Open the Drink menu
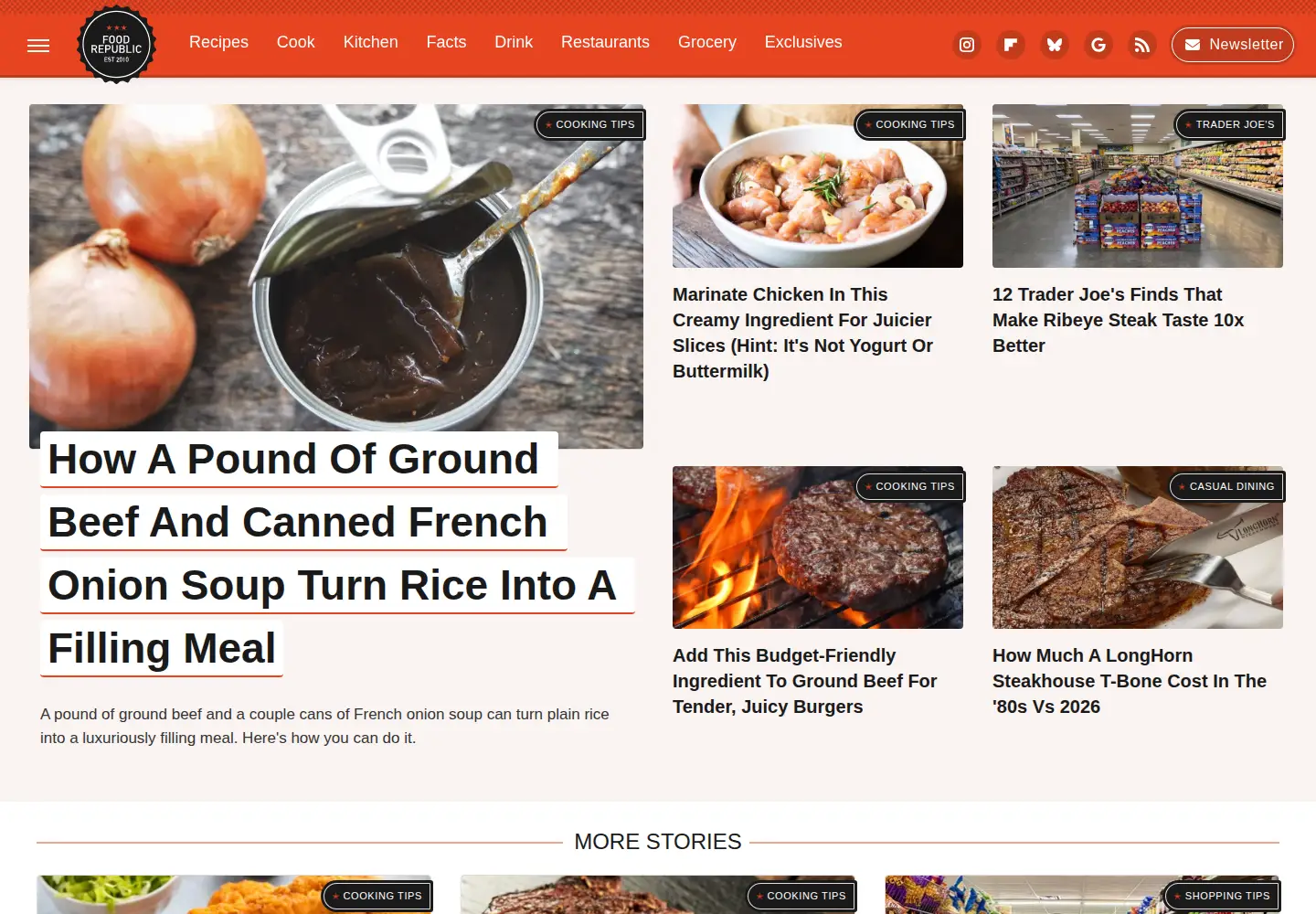Viewport: 1316px width, 914px height. [x=514, y=42]
